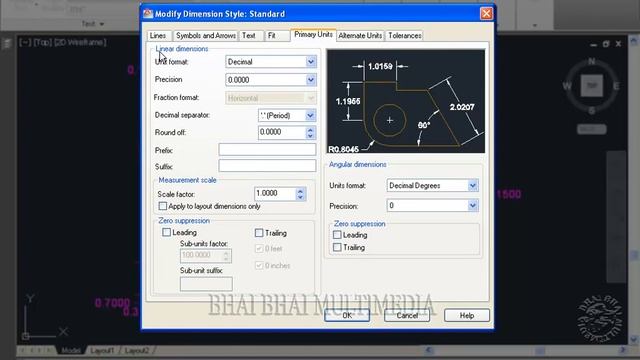The width and height of the screenshot is (640, 360).
Task: Click the Help button
Action: tap(467, 316)
